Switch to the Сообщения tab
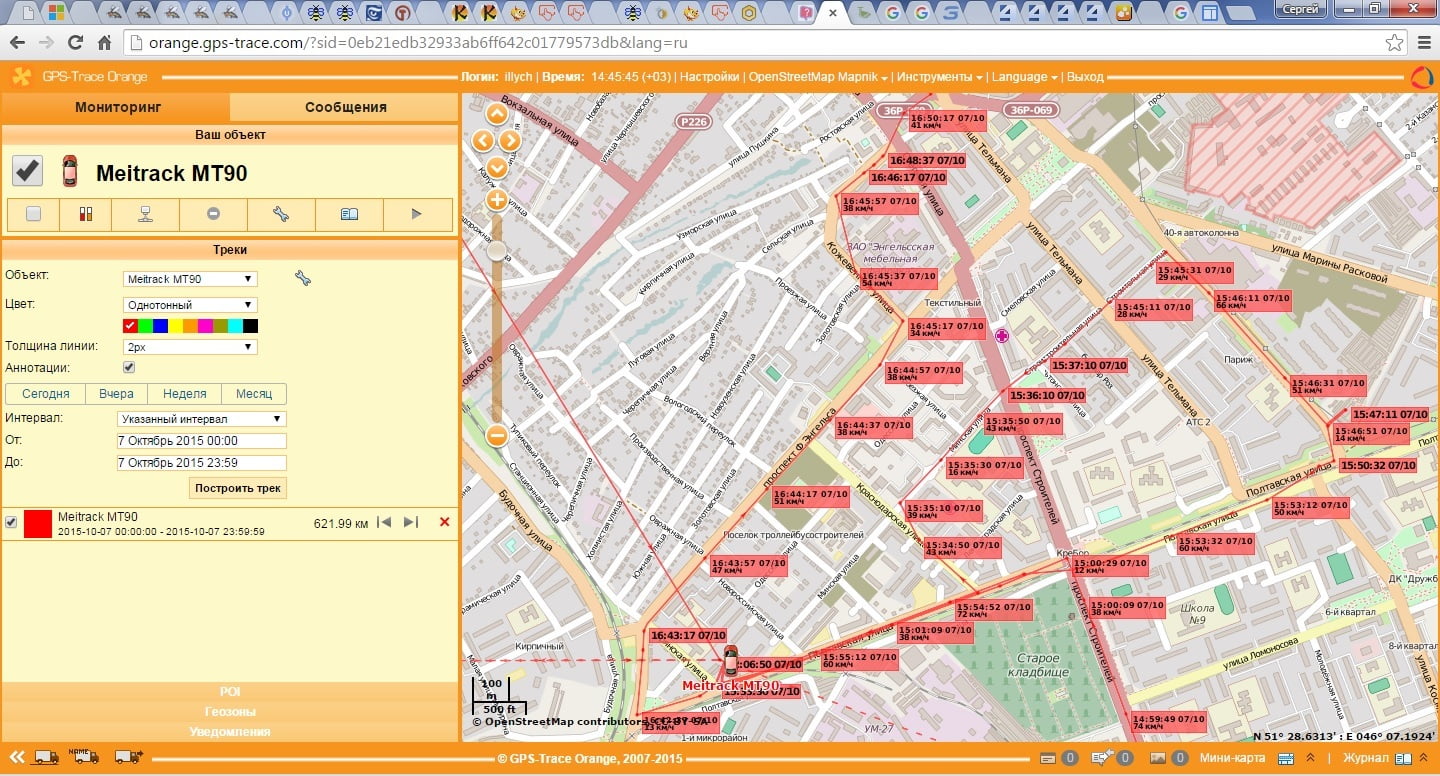 point(345,107)
